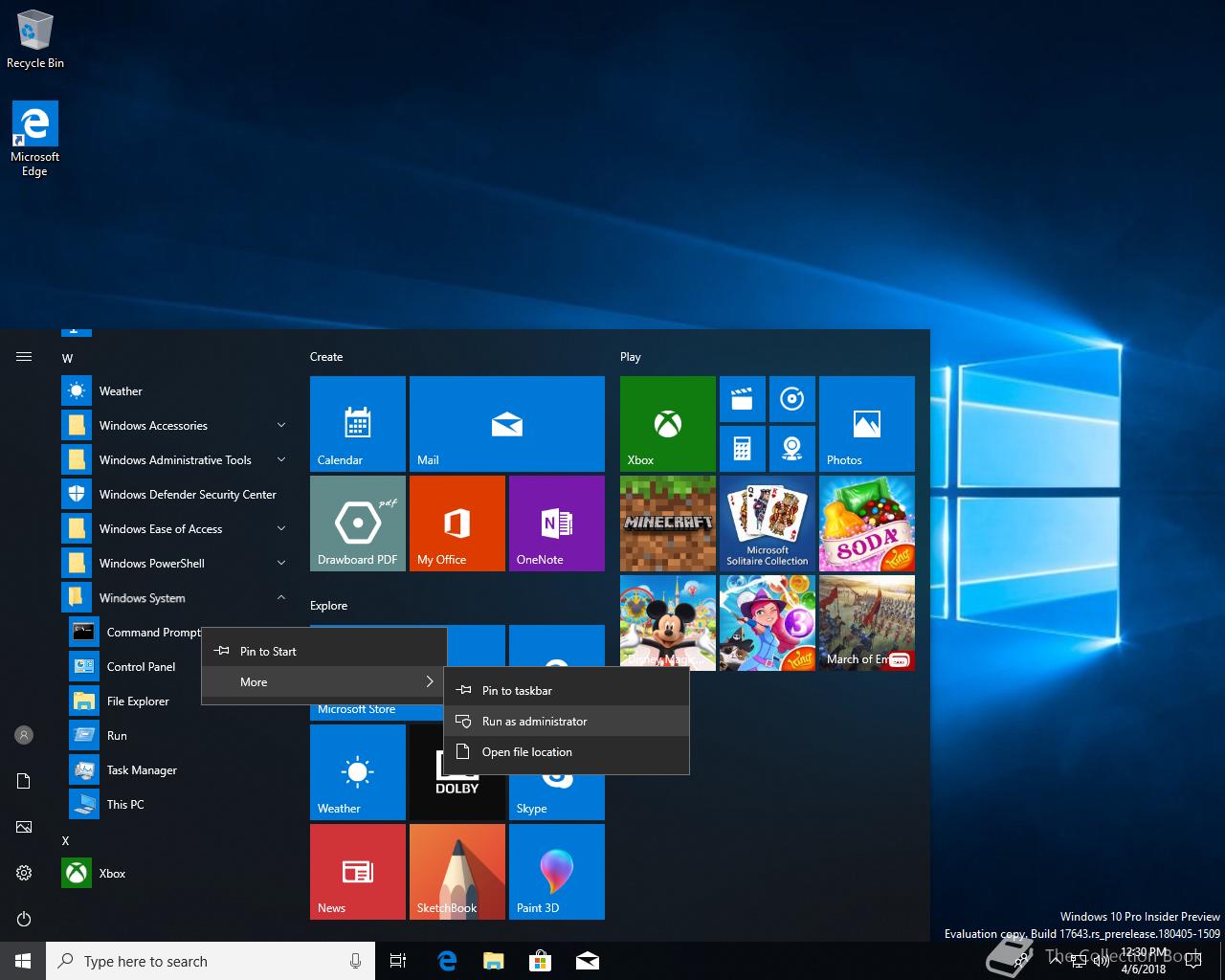Open the Drawboard PDF tile
Screen dimensions: 1225x980
click(x=358, y=523)
